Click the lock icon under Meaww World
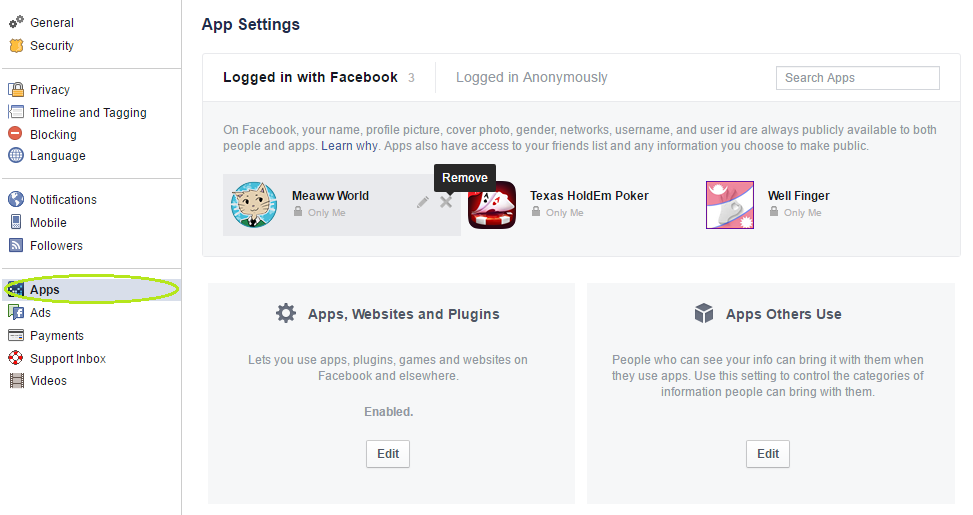 pyautogui.click(x=298, y=212)
